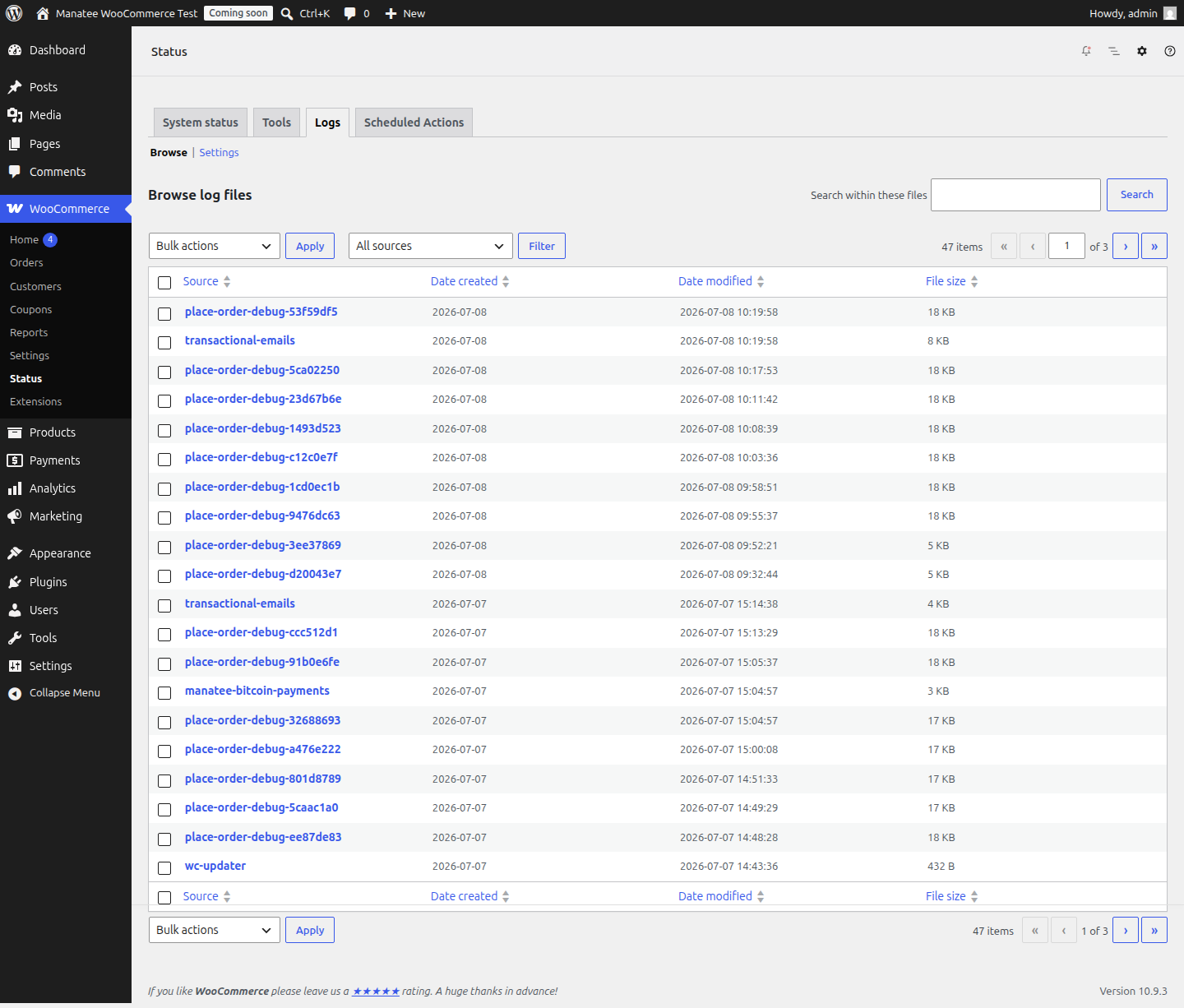Viewport: 1184px width, 1008px height.
Task: Click the Collapse Menu arrow icon
Action: (15, 693)
